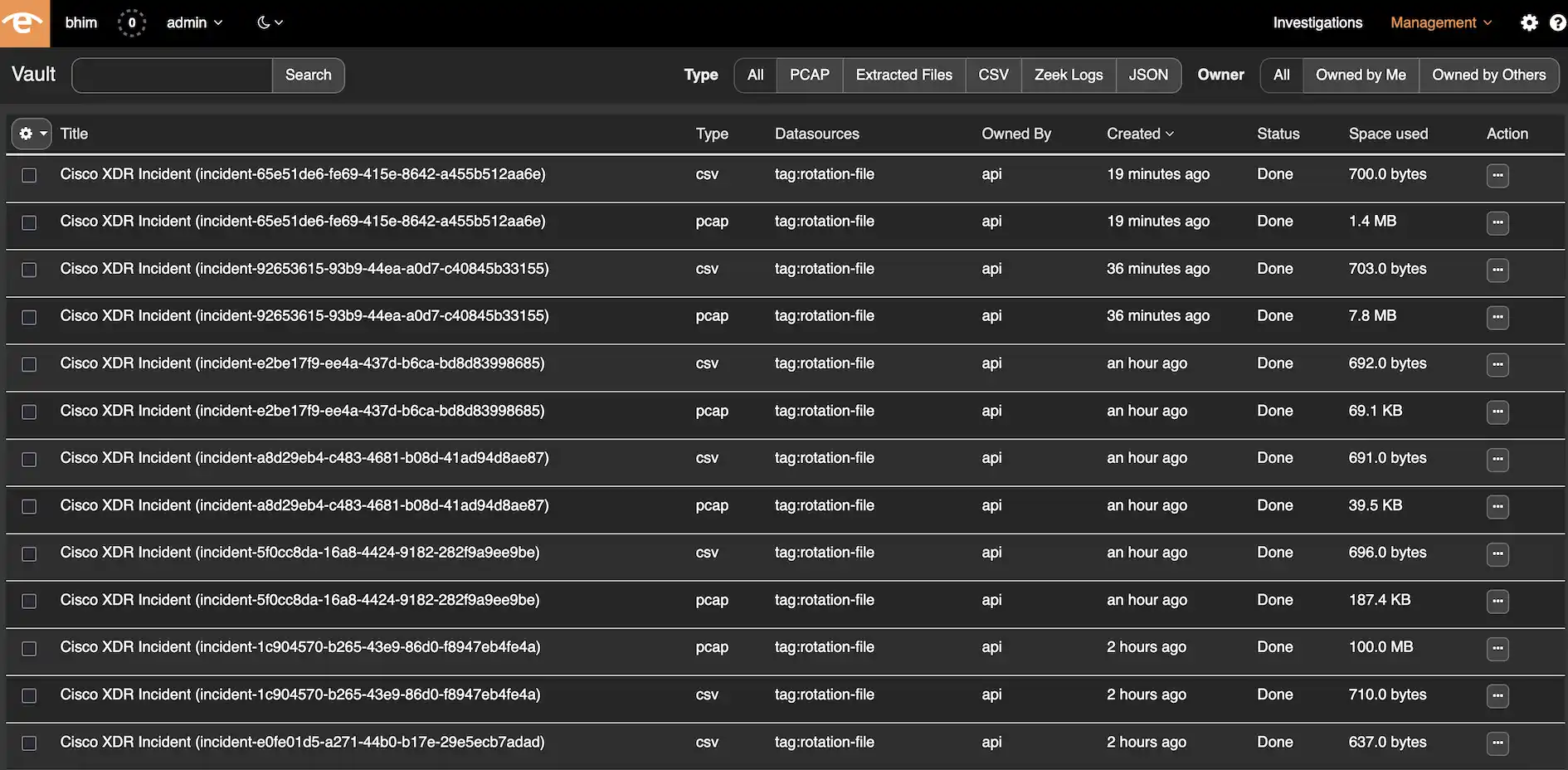The image size is (1568, 770).
Task: Check the 39.5 KB pcap row checkbox
Action: [x=29, y=506]
